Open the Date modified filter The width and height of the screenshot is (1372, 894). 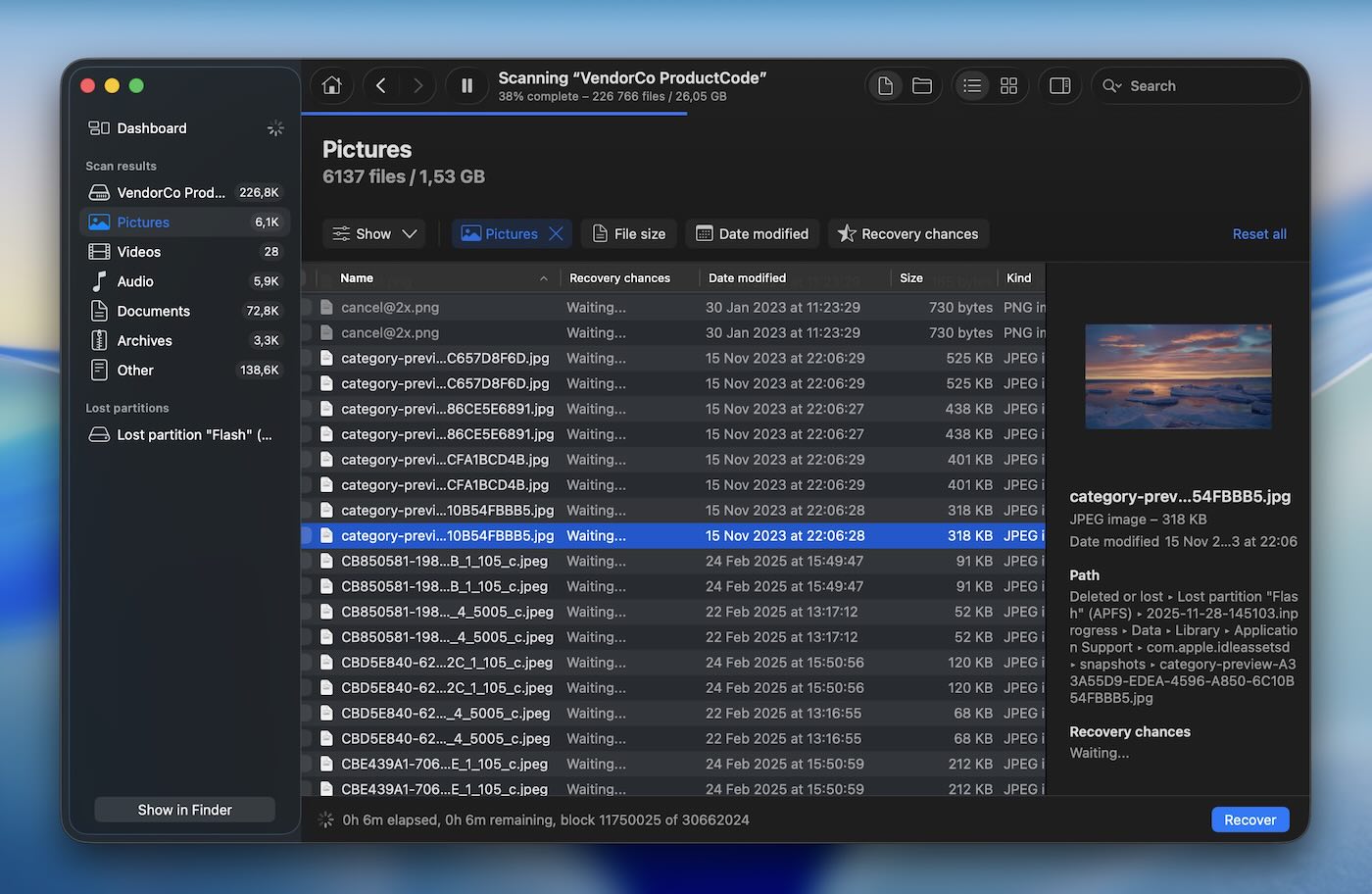(x=753, y=233)
